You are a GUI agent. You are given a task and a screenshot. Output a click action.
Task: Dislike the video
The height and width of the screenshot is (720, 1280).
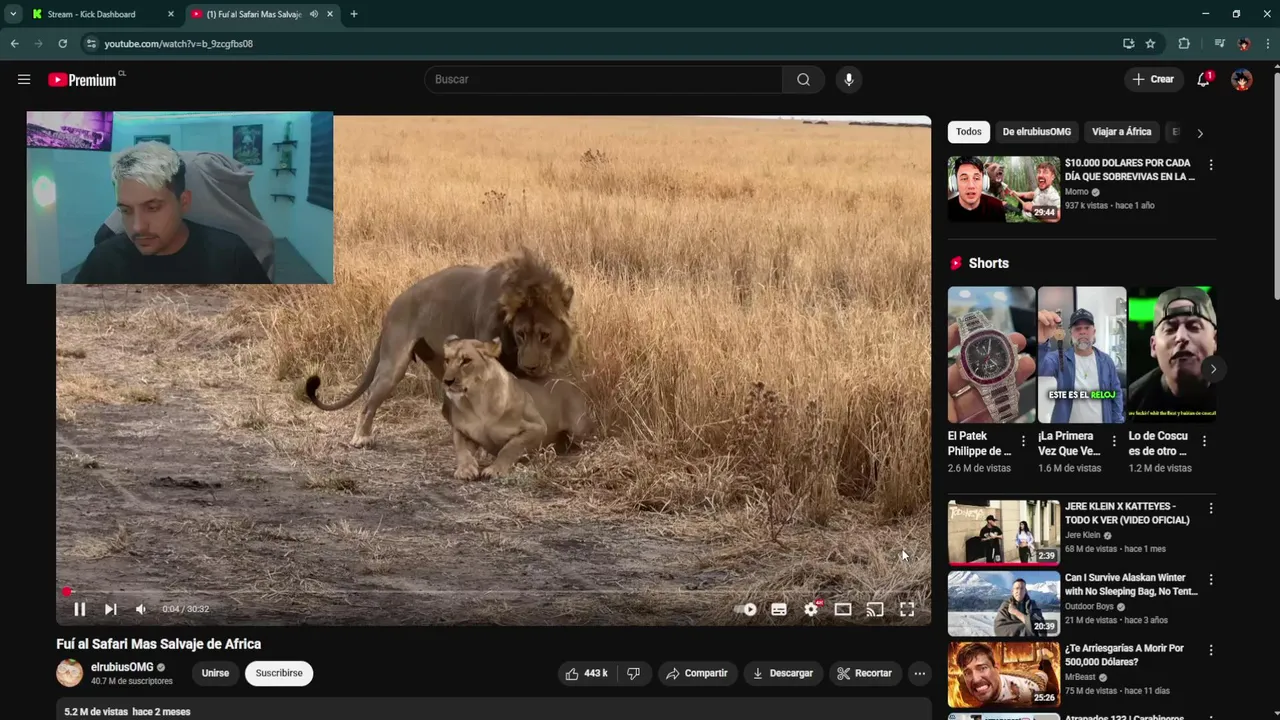pos(633,673)
